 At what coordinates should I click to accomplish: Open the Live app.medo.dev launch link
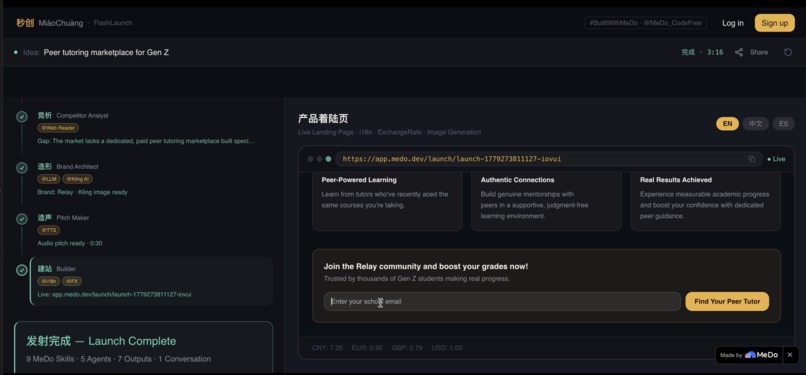tap(114, 295)
